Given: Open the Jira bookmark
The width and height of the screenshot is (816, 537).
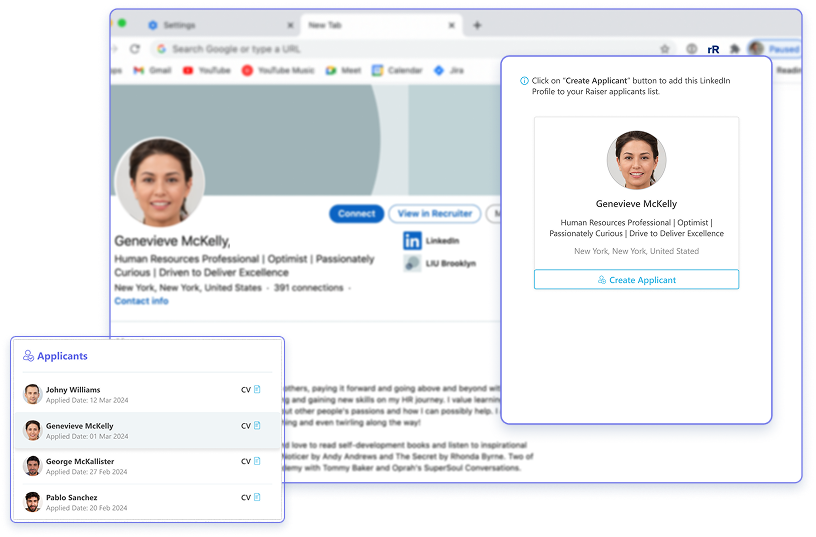Looking at the screenshot, I should coord(449,70).
